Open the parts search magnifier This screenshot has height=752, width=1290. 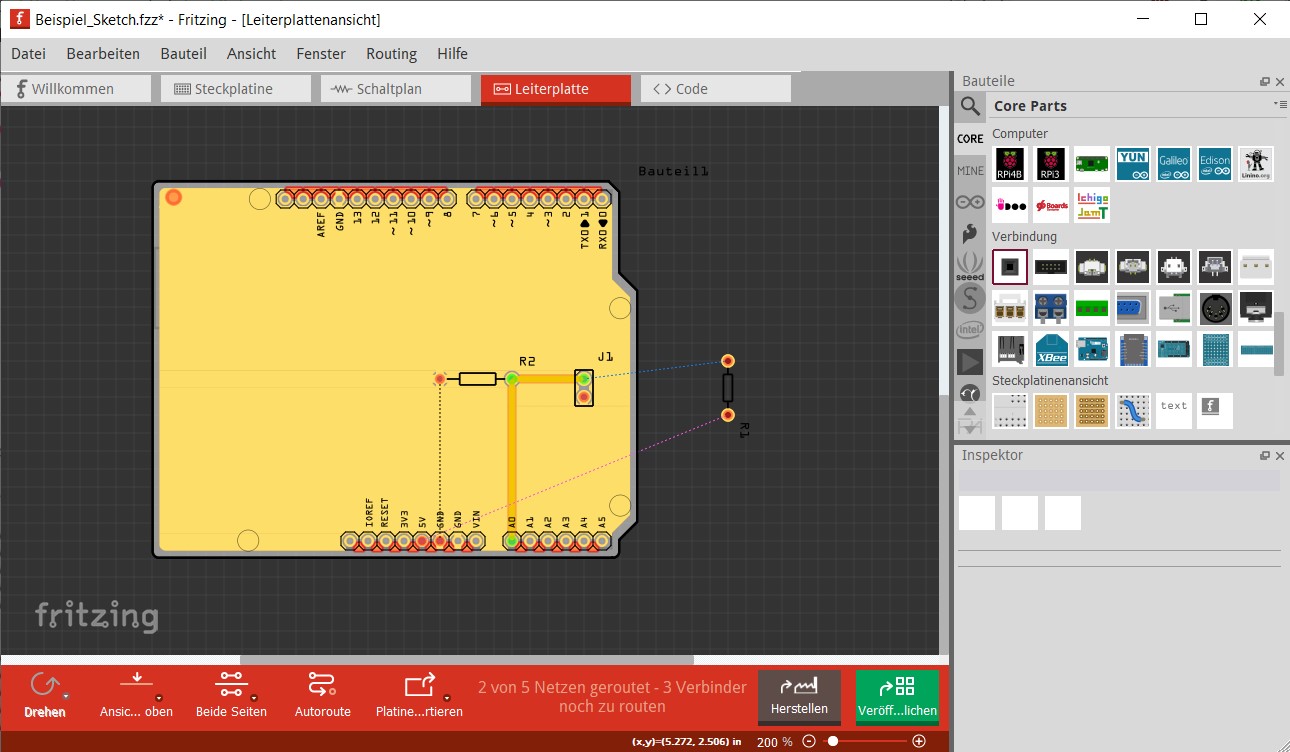click(x=970, y=106)
